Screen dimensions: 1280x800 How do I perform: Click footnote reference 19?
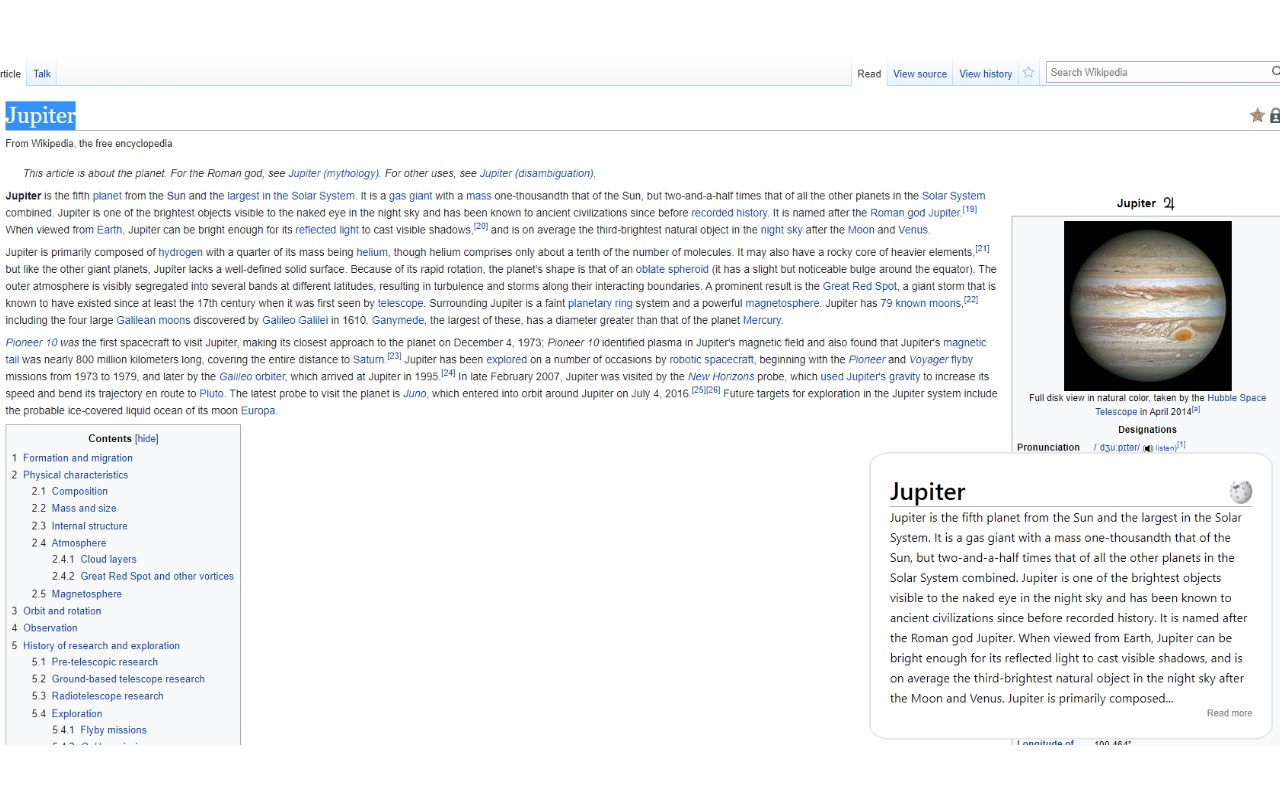(x=970, y=209)
